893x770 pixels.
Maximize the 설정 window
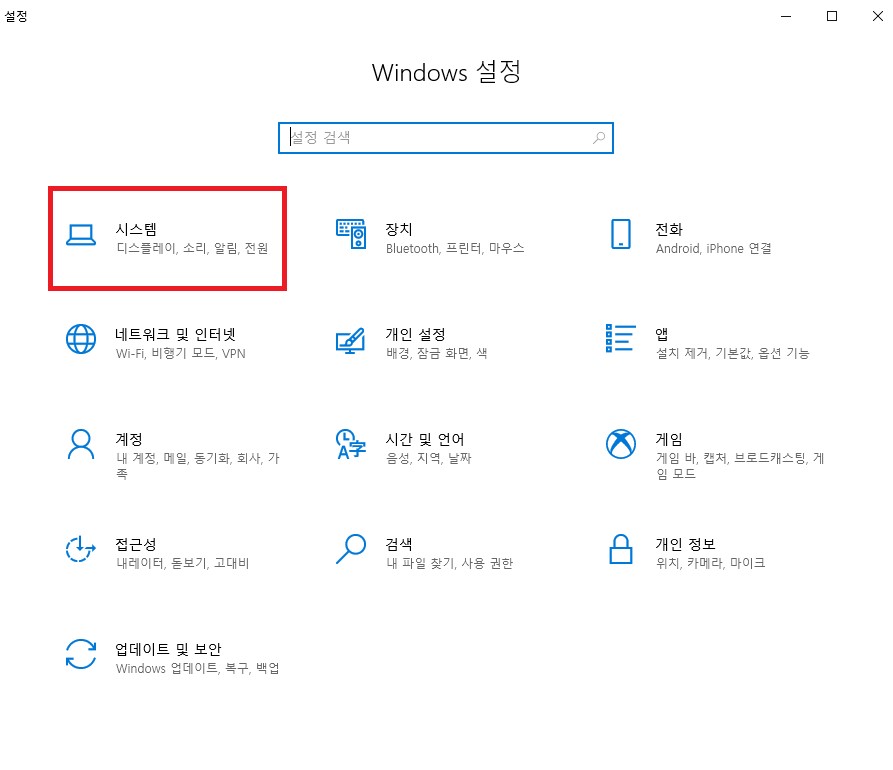[x=831, y=16]
